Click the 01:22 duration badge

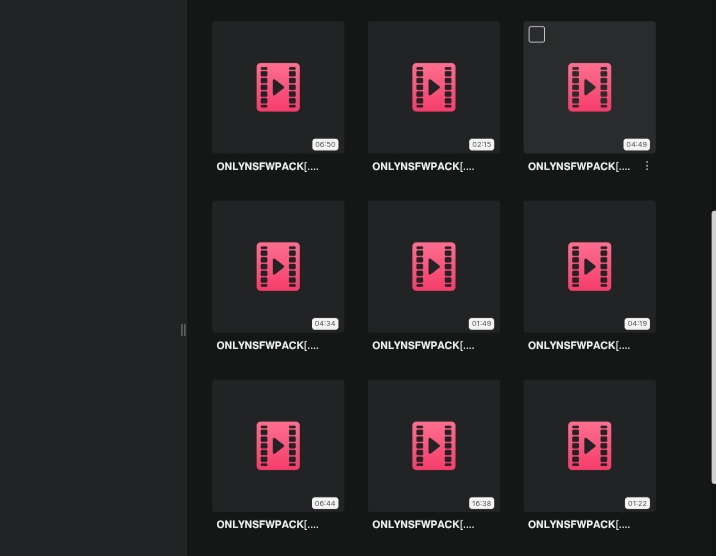coord(637,503)
